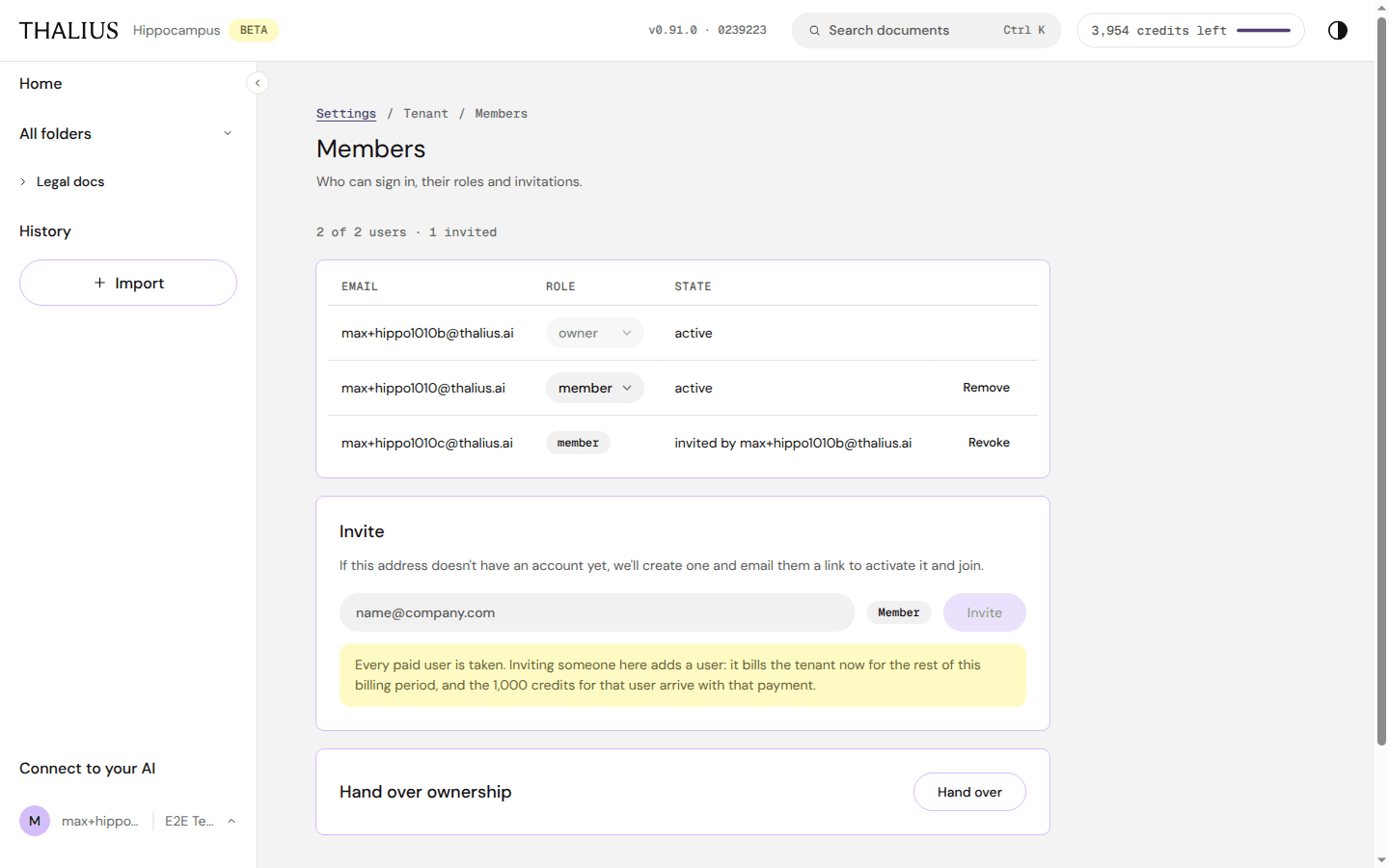Click the BETA badge
Viewport: 1389px width, 868px height.
tap(254, 31)
